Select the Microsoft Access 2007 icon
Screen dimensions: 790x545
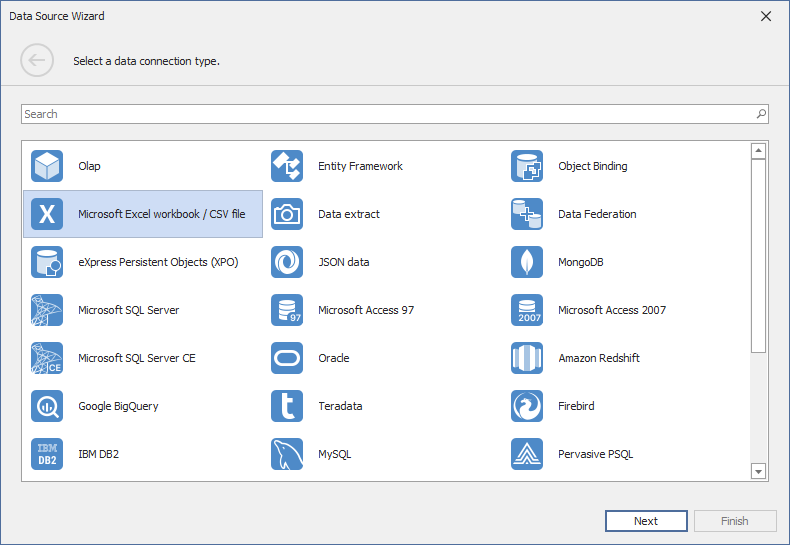click(526, 310)
